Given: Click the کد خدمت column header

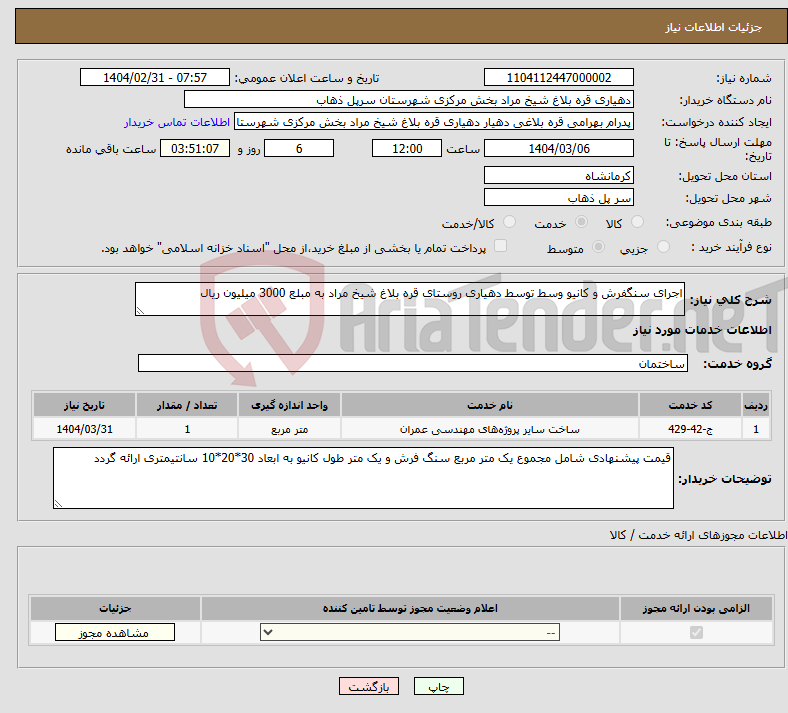Looking at the screenshot, I should pyautogui.click(x=691, y=405).
